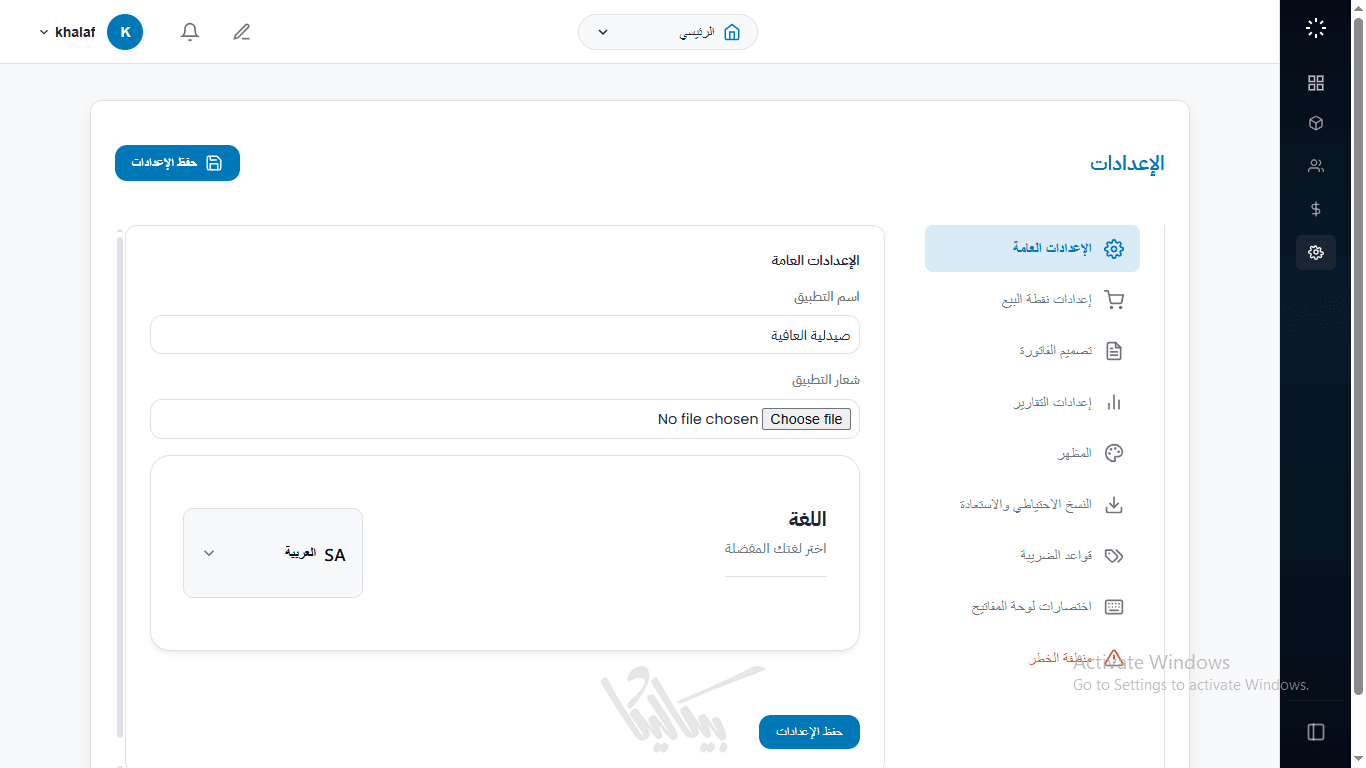The width and height of the screenshot is (1366, 768).
Task: Open the products box icon in sidebar
Action: 1315,124
